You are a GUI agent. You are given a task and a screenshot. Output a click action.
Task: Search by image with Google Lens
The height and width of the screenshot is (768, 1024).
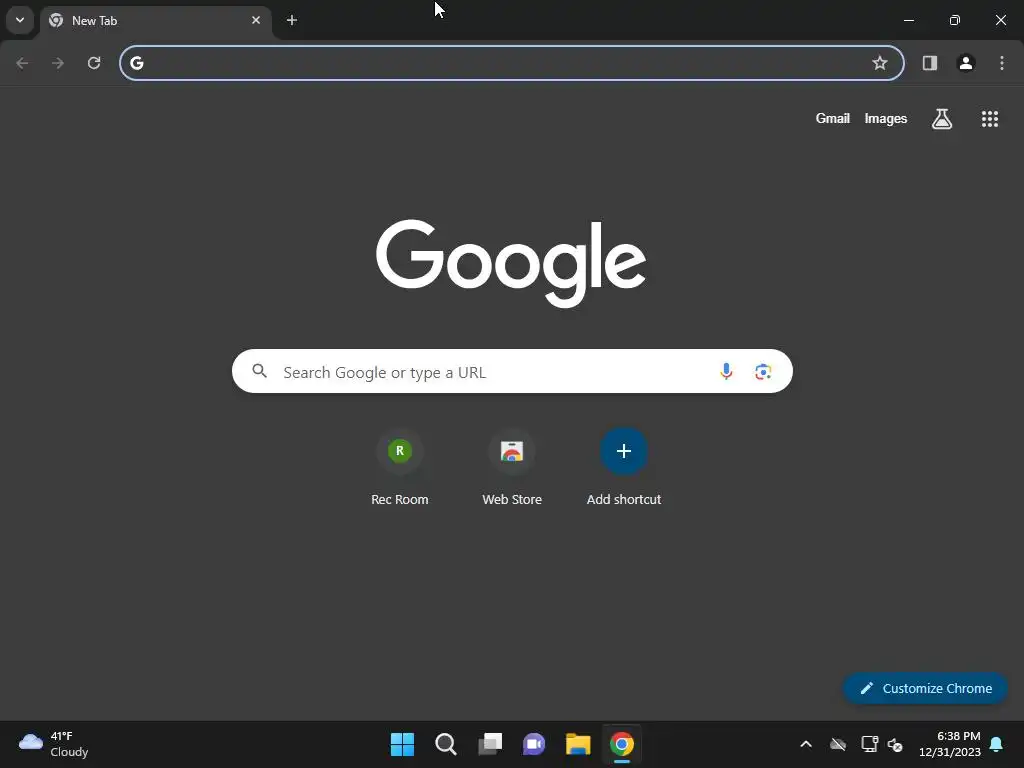763,372
